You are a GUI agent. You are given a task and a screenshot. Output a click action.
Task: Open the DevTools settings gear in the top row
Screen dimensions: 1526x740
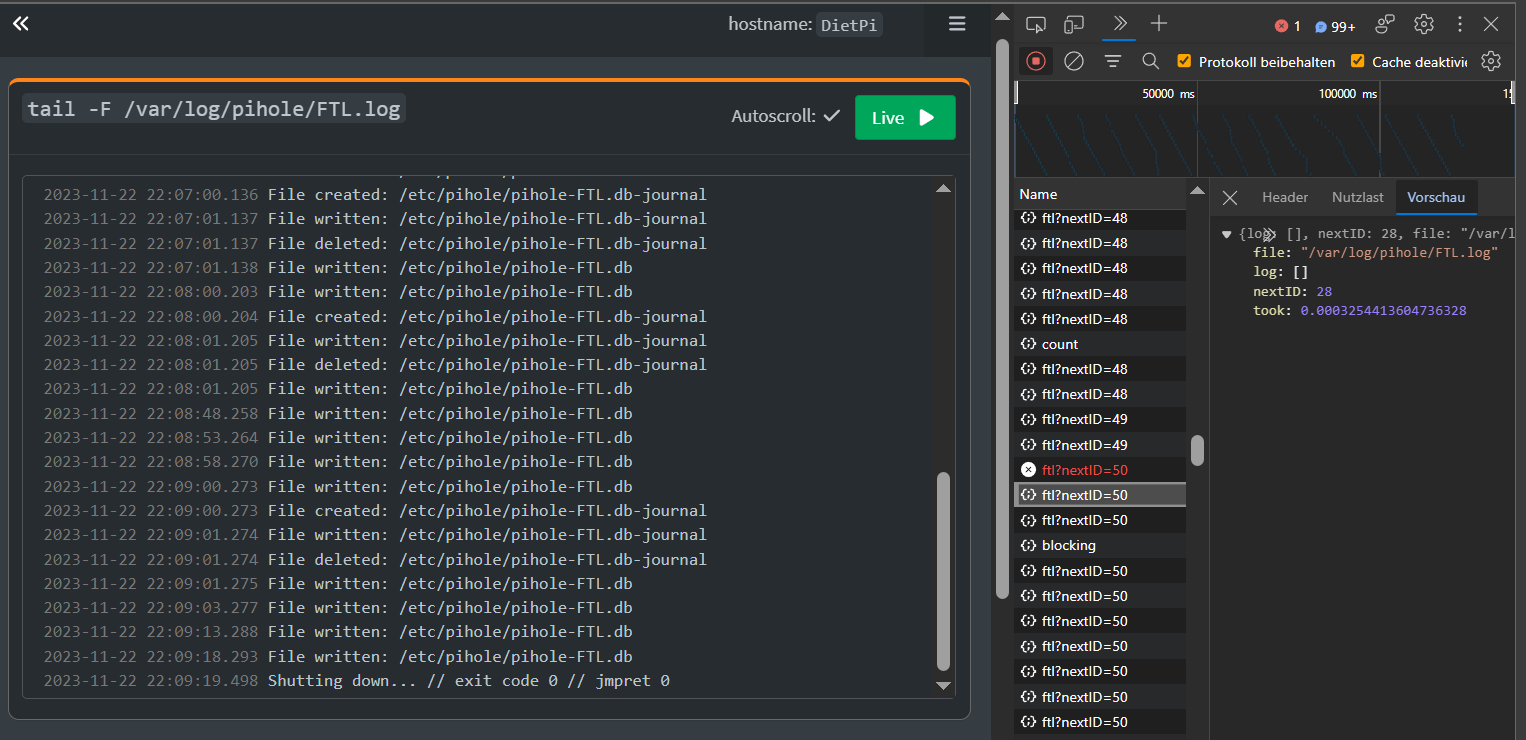pos(1424,24)
